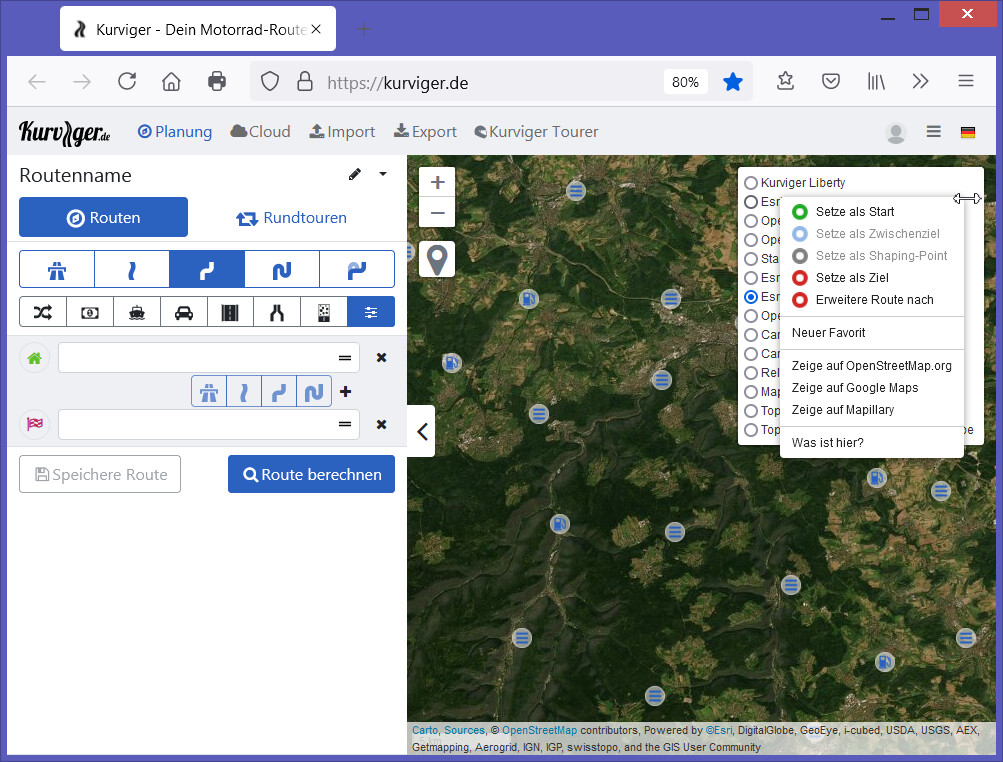The image size is (1003, 762).
Task: Choose Neuer Favorit in context menu
Action: [872, 333]
